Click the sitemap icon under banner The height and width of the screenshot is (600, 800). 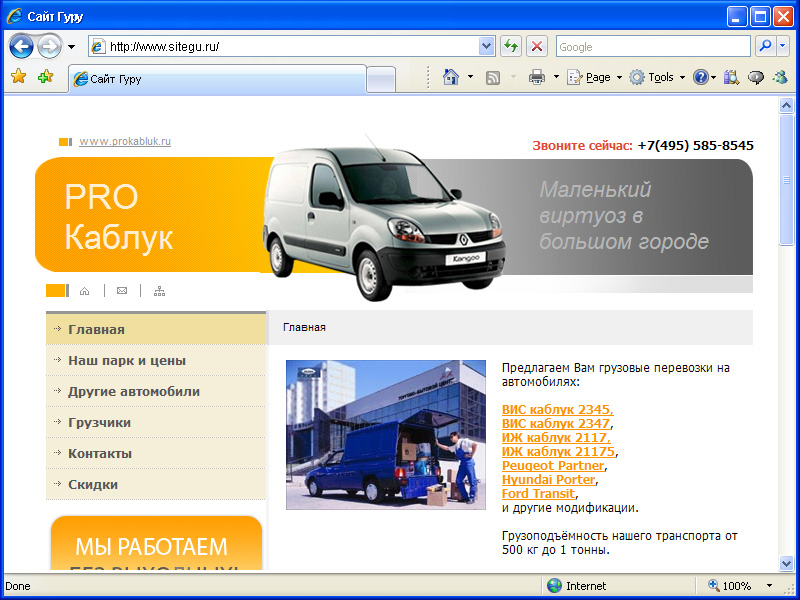coord(160,291)
